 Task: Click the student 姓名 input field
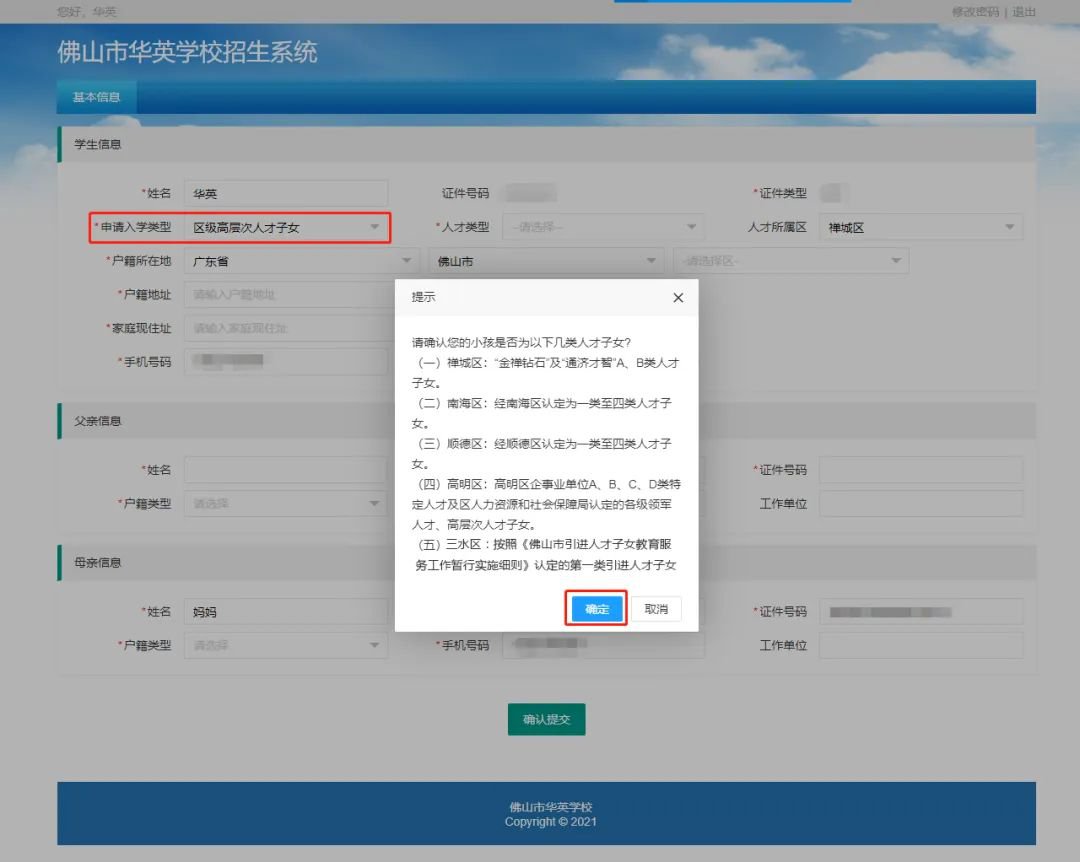pos(286,194)
